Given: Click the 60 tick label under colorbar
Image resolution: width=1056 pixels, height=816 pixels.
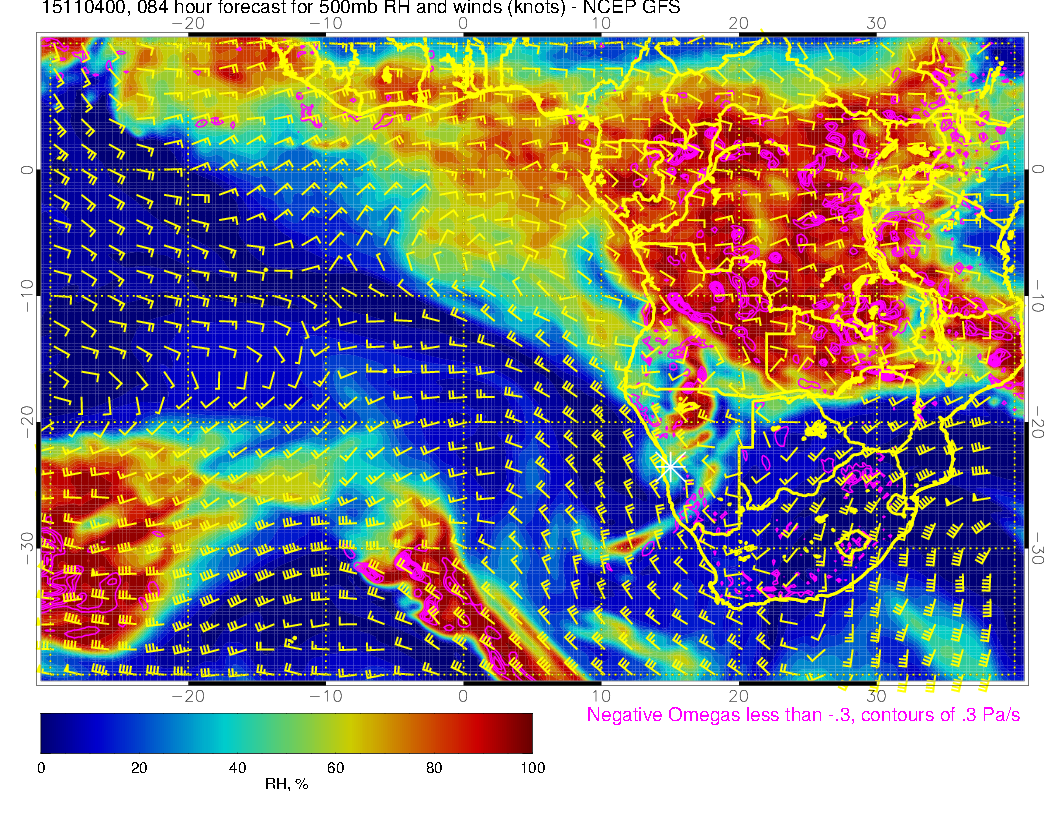Looking at the screenshot, I should point(335,767).
